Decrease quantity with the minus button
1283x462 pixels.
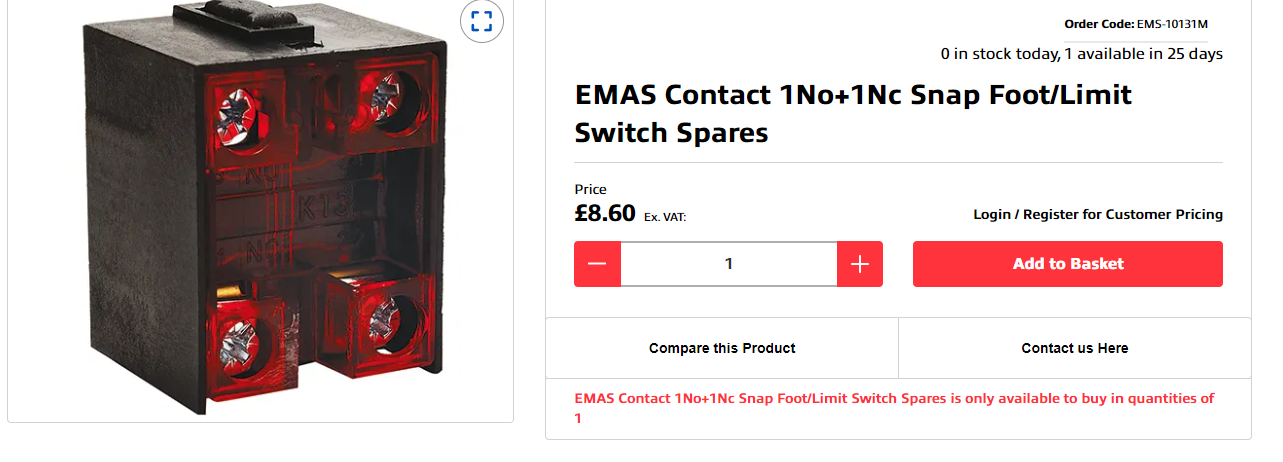(x=597, y=264)
